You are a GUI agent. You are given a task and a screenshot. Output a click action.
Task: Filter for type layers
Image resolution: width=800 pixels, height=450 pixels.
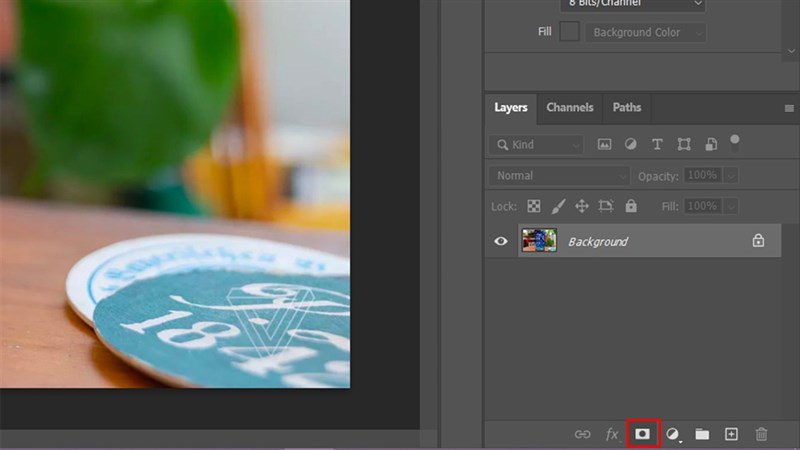[657, 144]
